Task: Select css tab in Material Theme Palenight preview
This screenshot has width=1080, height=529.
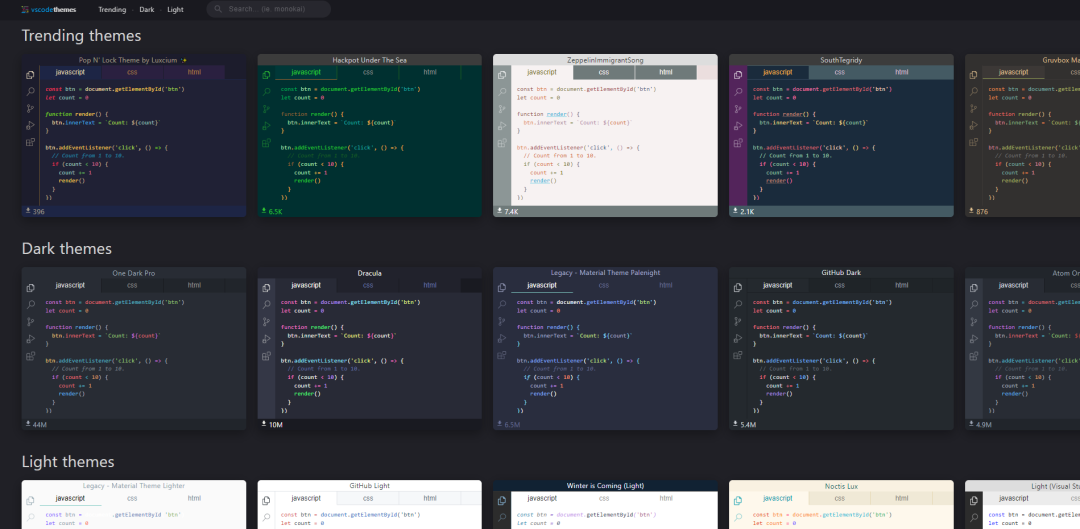Action: point(603,285)
